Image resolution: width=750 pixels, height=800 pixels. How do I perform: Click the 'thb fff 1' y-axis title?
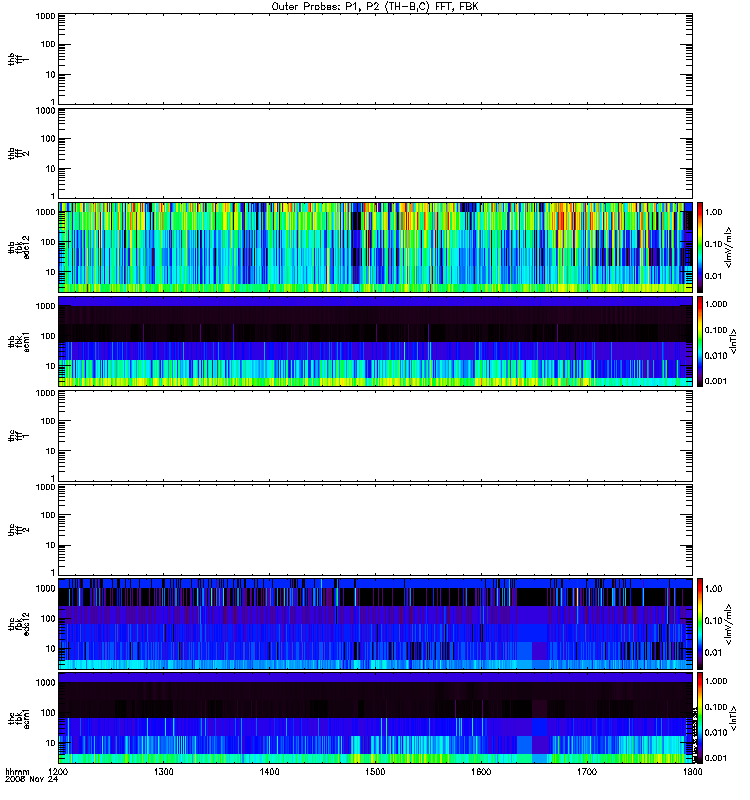(x=18, y=59)
